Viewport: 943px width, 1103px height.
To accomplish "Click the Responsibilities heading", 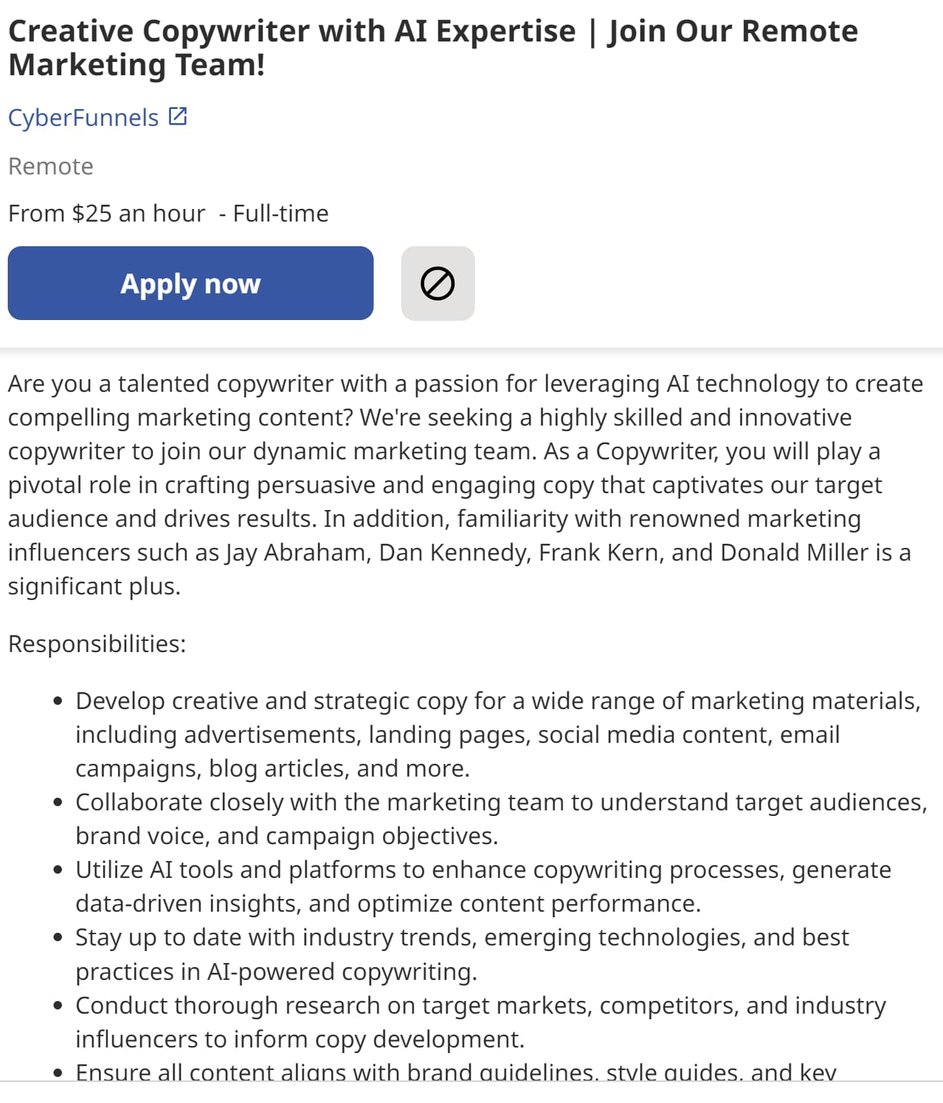I will pos(97,643).
